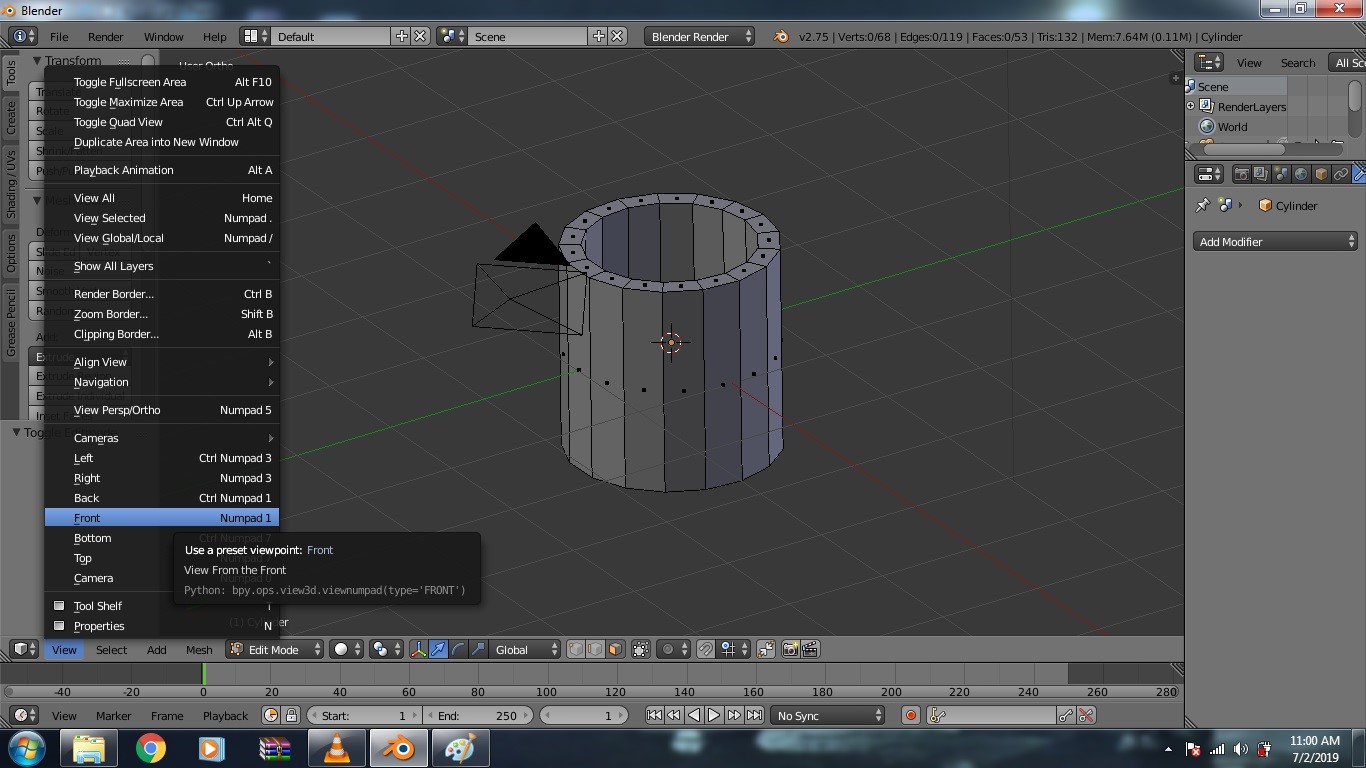Image resolution: width=1366 pixels, height=768 pixels.
Task: Open the world properties globe tab
Action: (1301, 174)
